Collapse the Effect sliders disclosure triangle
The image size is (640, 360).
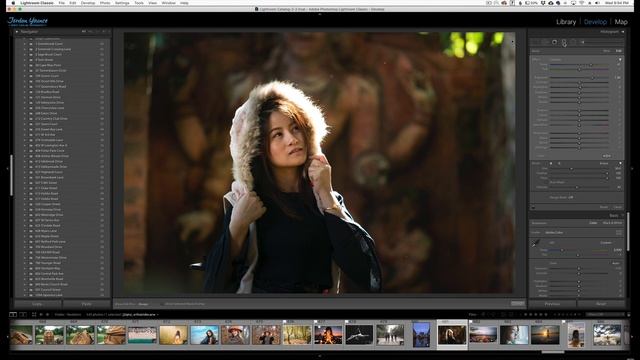coord(620,60)
